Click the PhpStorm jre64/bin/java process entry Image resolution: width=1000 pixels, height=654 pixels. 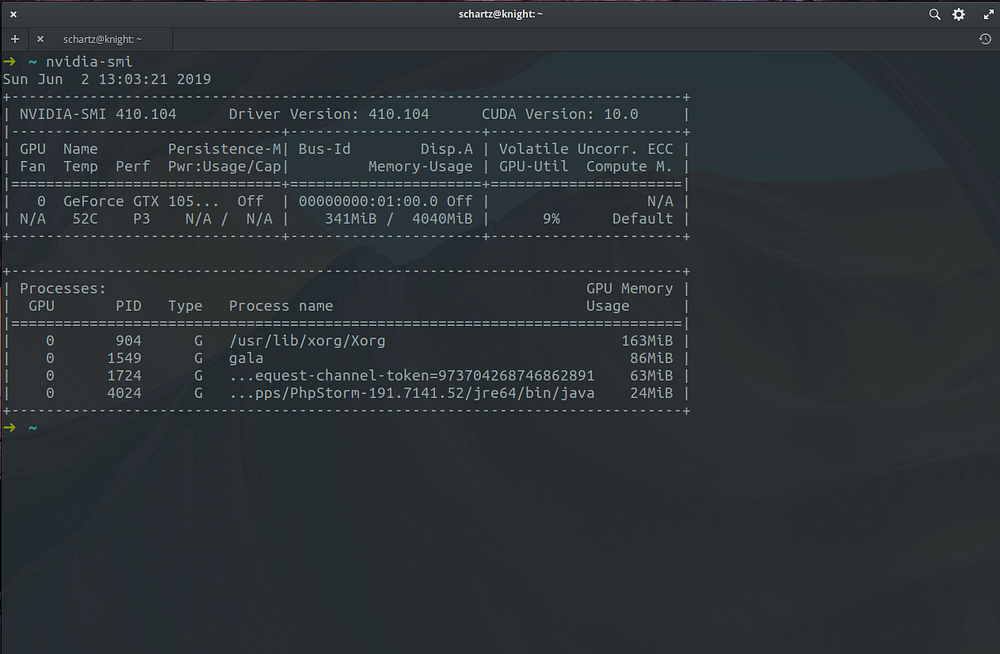pyautogui.click(x=411, y=393)
